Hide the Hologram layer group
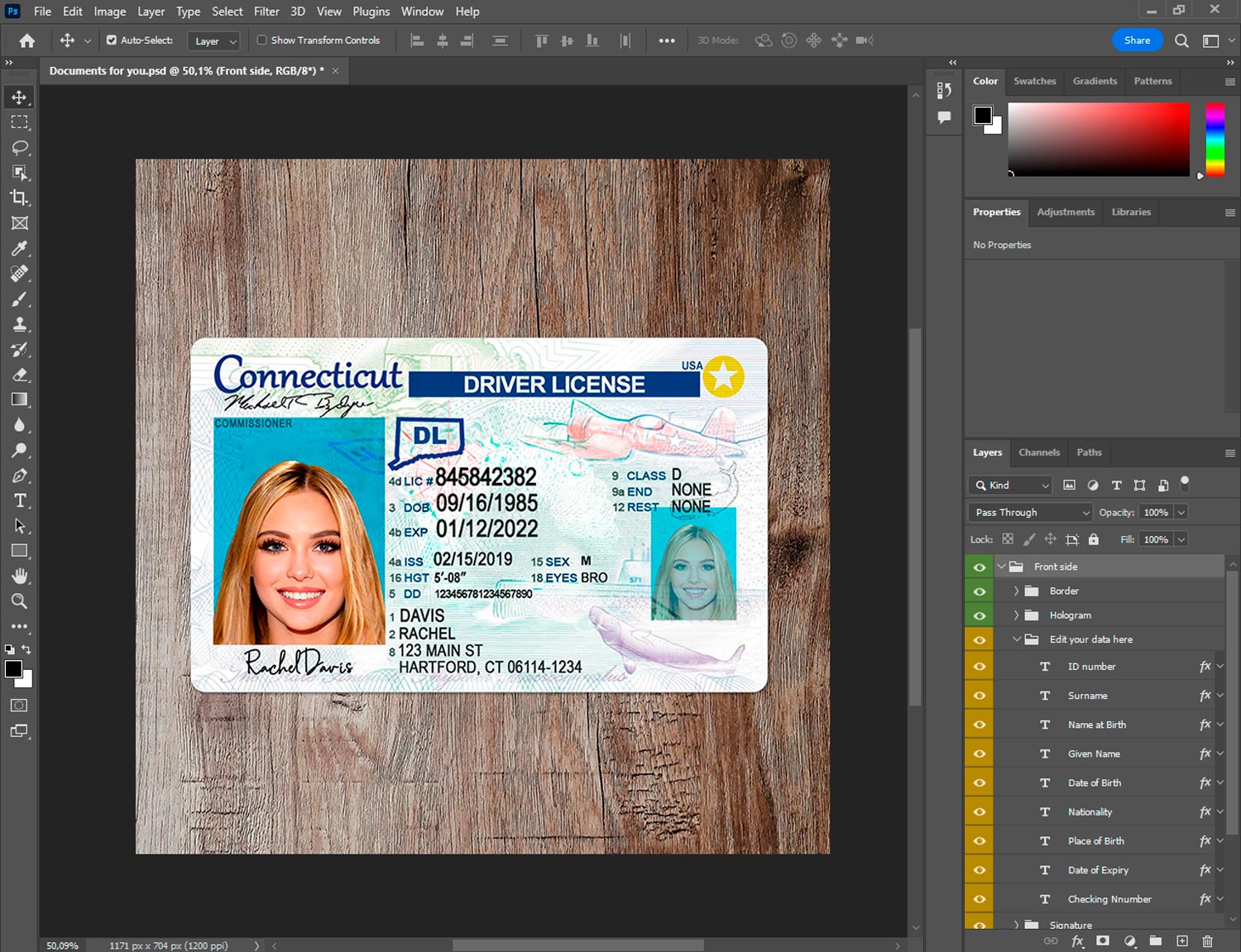The width and height of the screenshot is (1241, 952). (980, 615)
